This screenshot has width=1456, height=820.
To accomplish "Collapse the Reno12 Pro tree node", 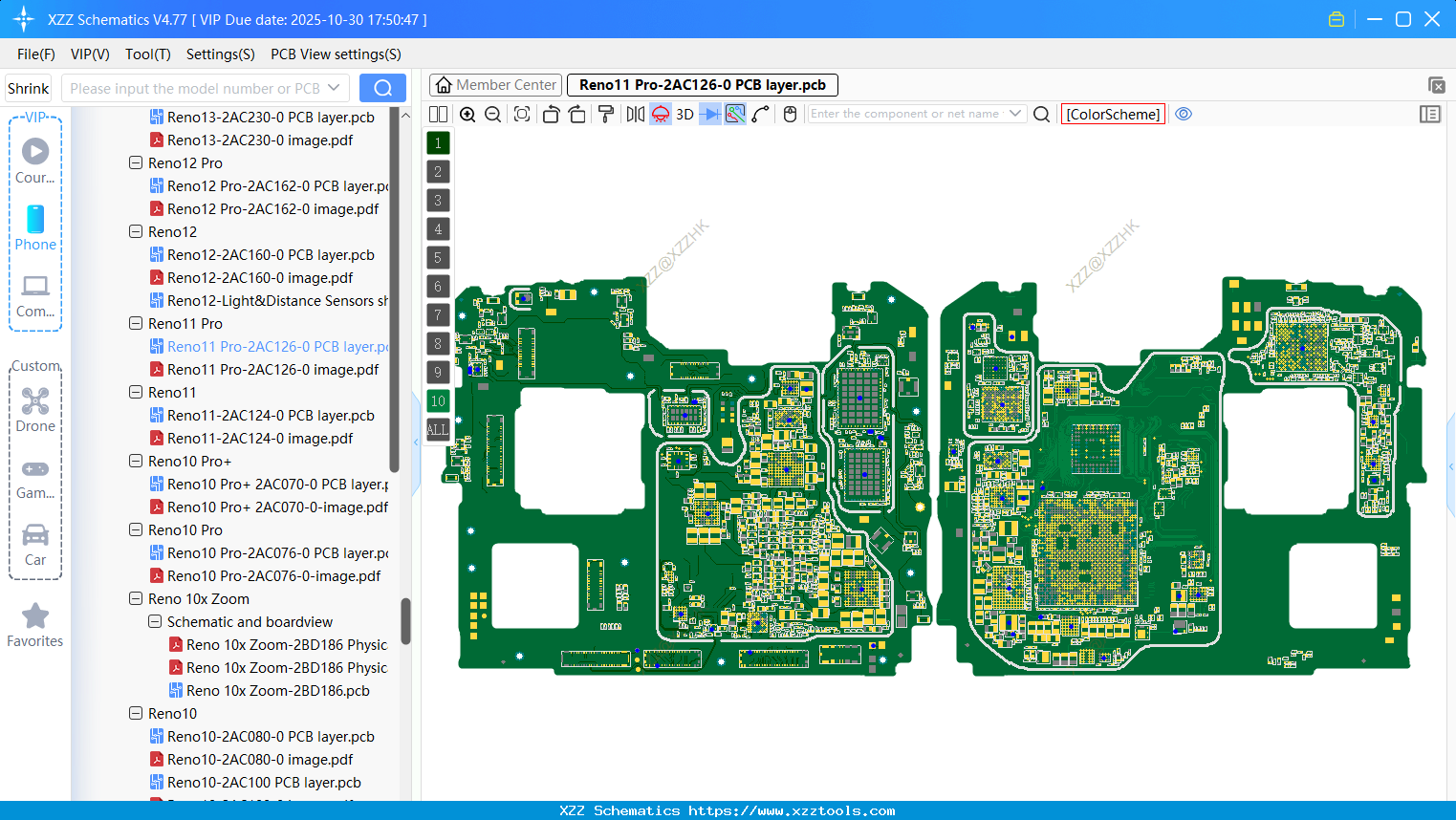I will point(135,162).
